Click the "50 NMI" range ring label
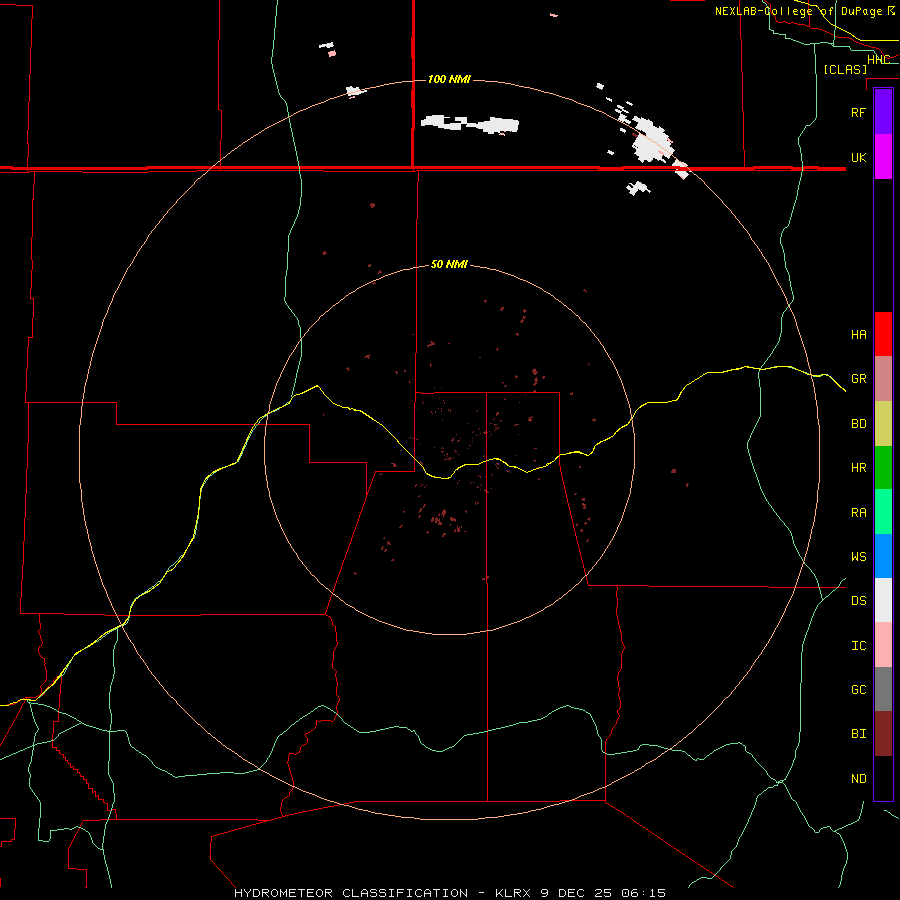 (x=449, y=264)
